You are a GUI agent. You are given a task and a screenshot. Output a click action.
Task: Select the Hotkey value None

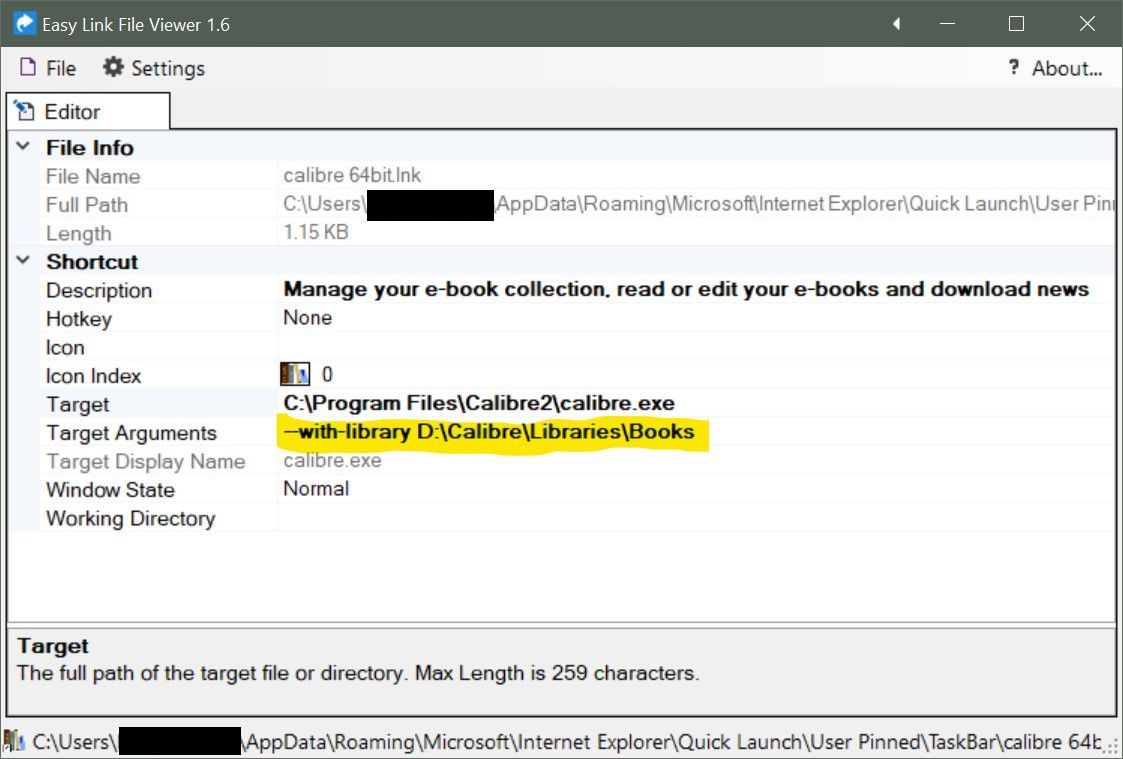[307, 317]
